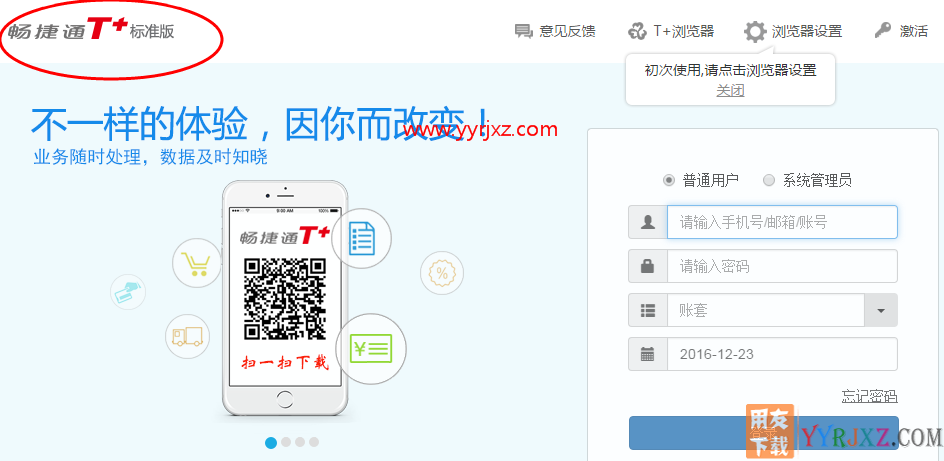Image resolution: width=944 pixels, height=461 pixels.
Task: Select the second carousel dot
Action: click(x=286, y=442)
